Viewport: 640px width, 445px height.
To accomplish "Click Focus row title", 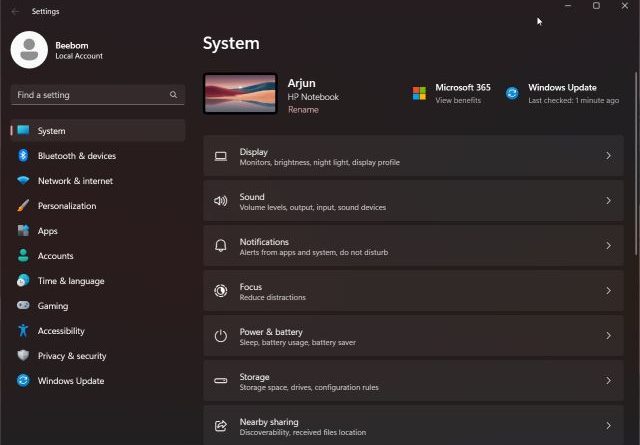I will point(251,287).
